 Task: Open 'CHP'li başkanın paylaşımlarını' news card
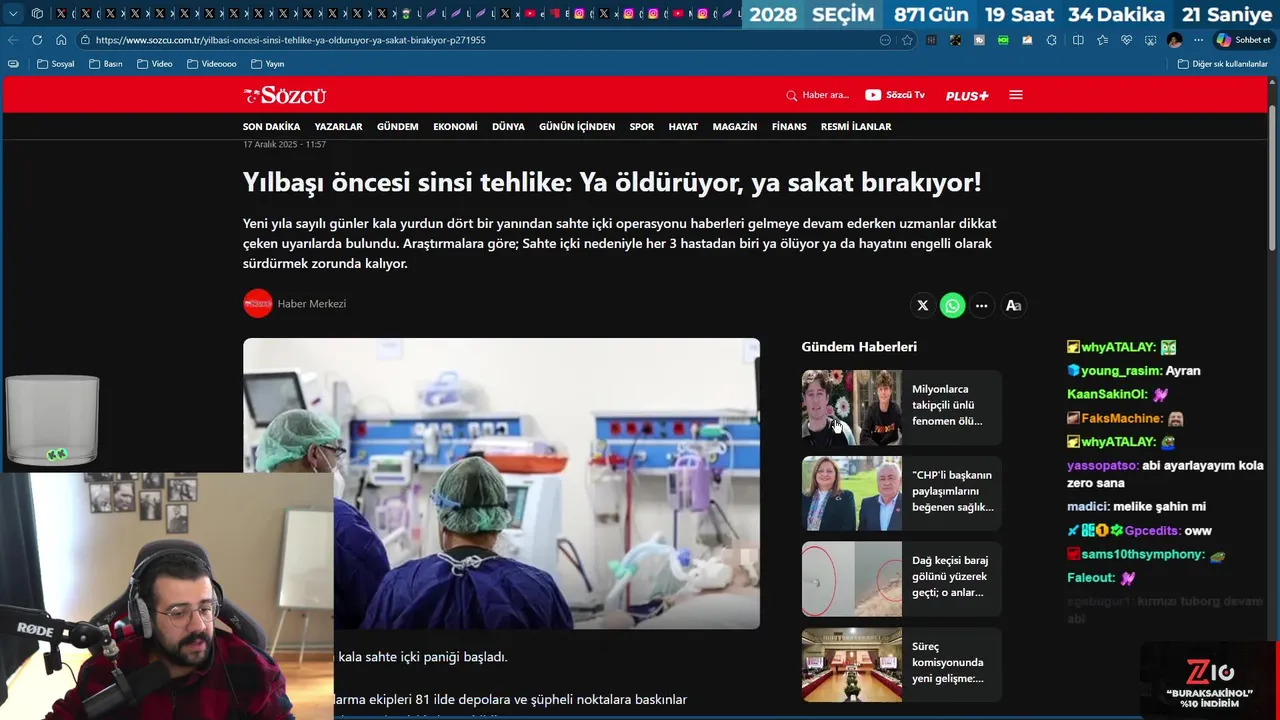901,493
